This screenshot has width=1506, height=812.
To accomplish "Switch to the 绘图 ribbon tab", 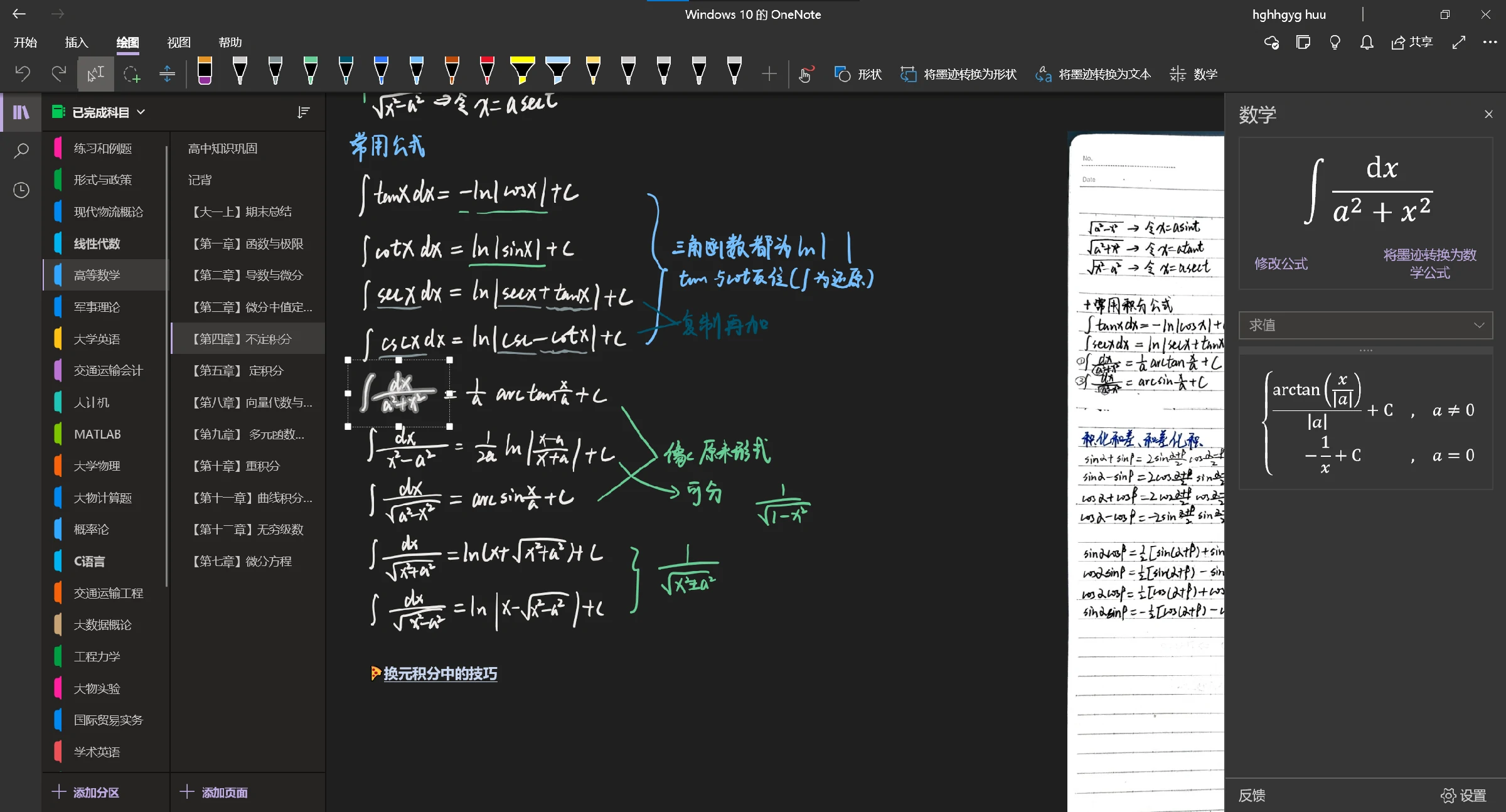I will tap(127, 42).
